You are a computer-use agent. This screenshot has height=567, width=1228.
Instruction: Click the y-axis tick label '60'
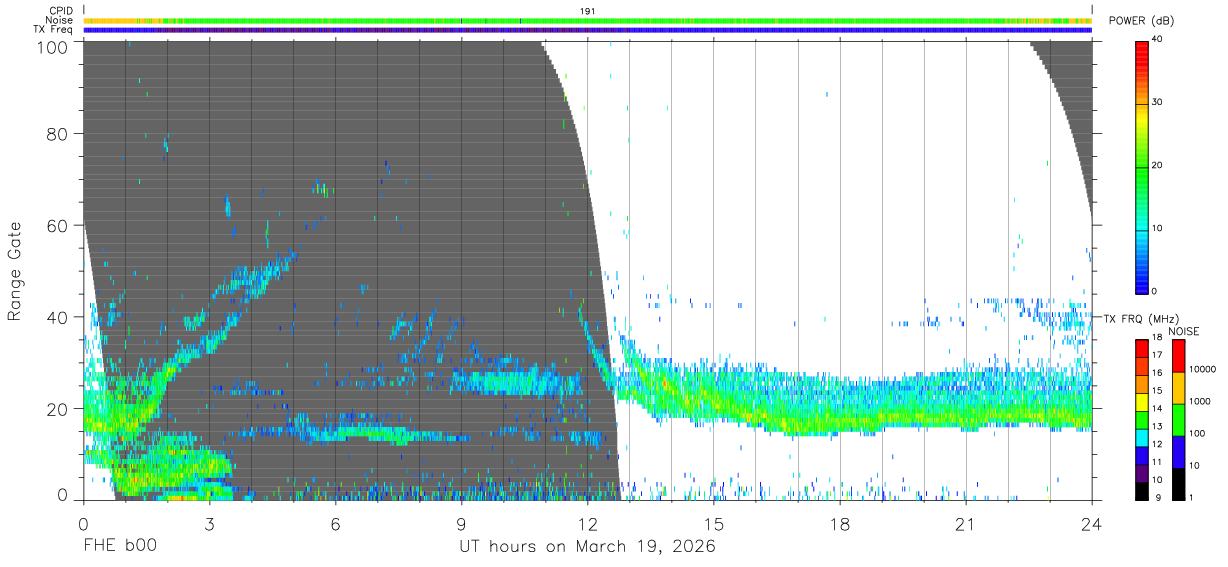pos(58,225)
